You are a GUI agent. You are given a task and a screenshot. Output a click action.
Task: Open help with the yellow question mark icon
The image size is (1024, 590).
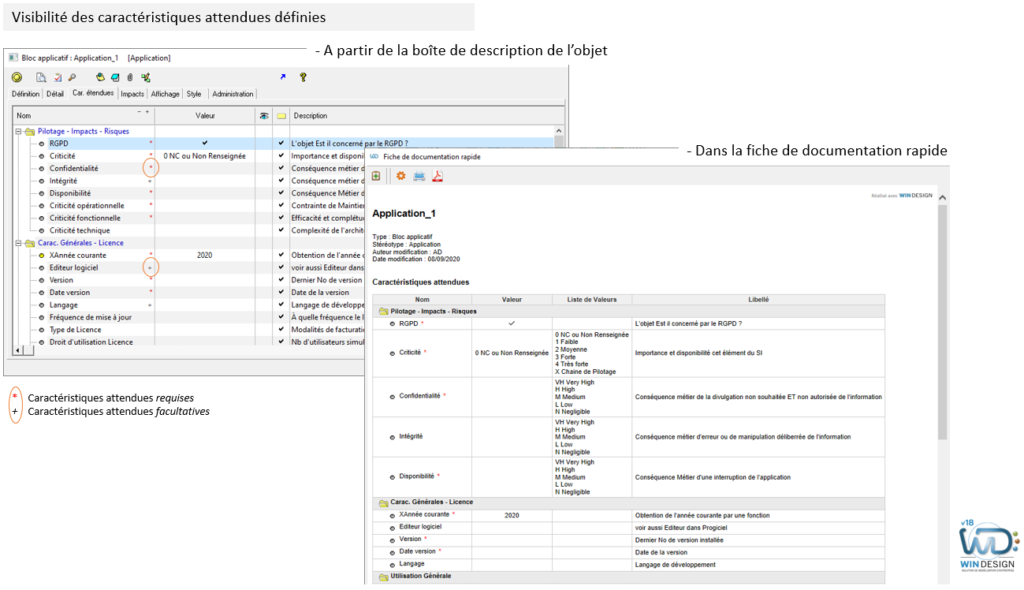click(x=303, y=77)
